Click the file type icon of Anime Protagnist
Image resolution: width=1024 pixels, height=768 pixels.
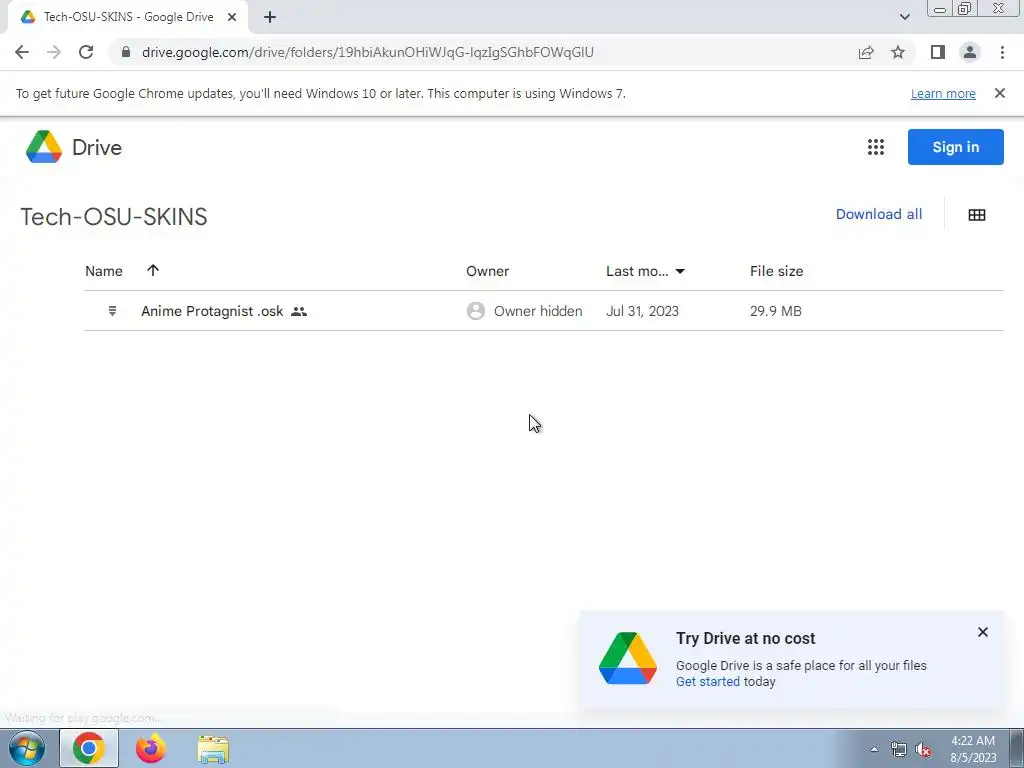pyautogui.click(x=112, y=311)
